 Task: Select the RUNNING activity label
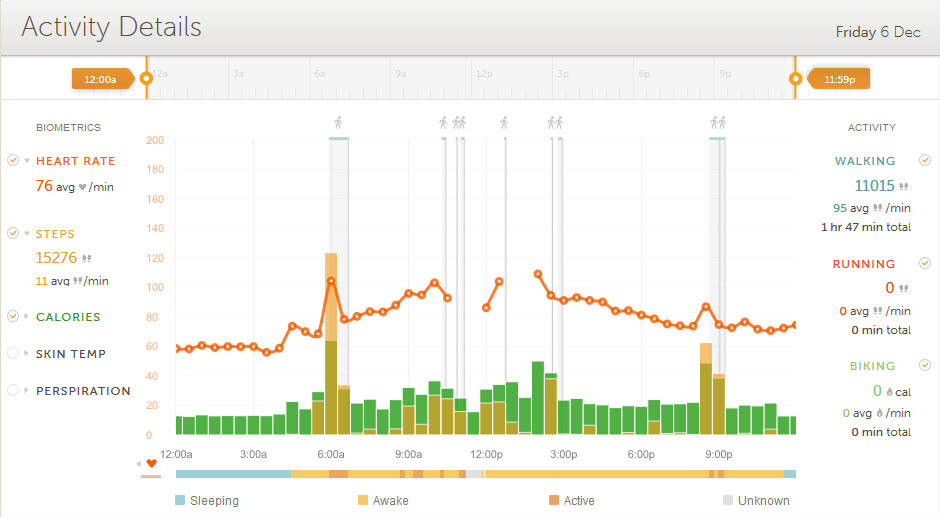coord(864,264)
